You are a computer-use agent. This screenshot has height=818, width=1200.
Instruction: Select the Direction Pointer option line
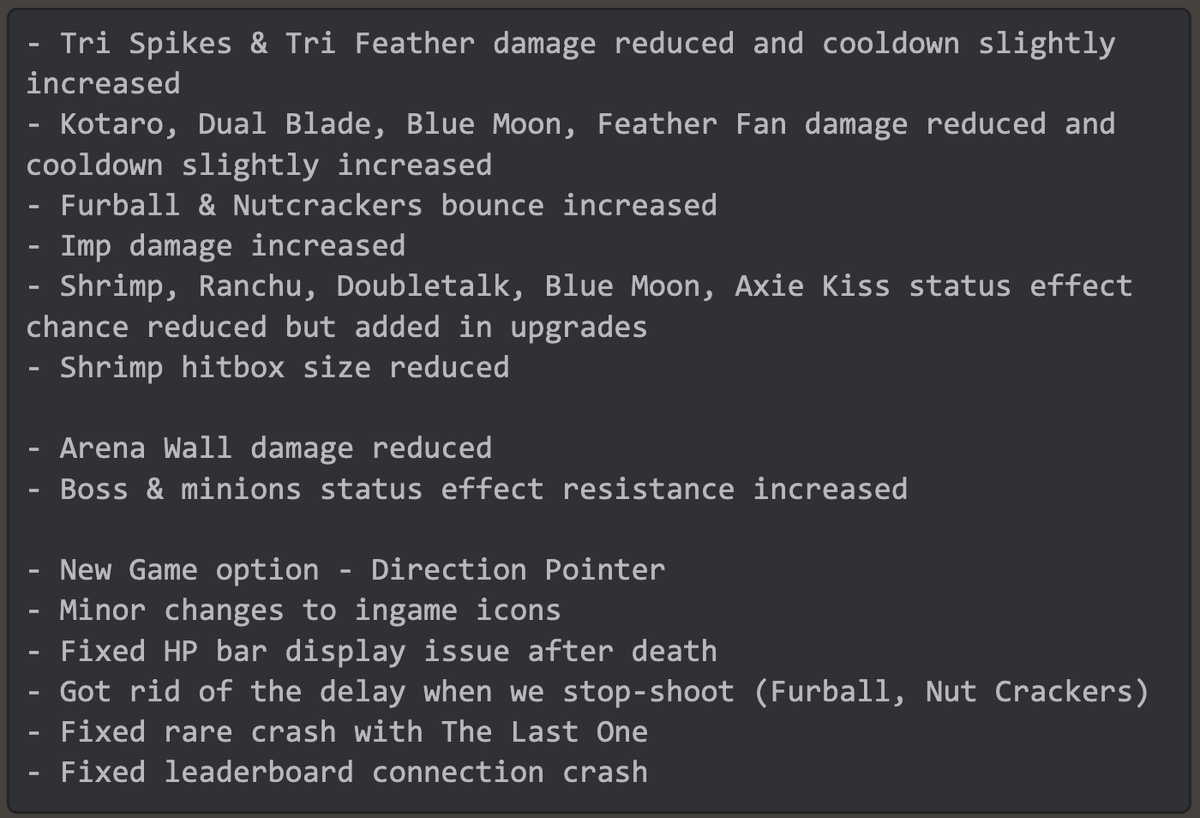[x=346, y=570]
